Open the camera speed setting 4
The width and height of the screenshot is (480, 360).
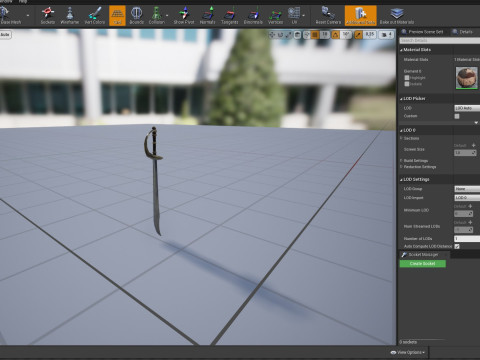(x=387, y=35)
